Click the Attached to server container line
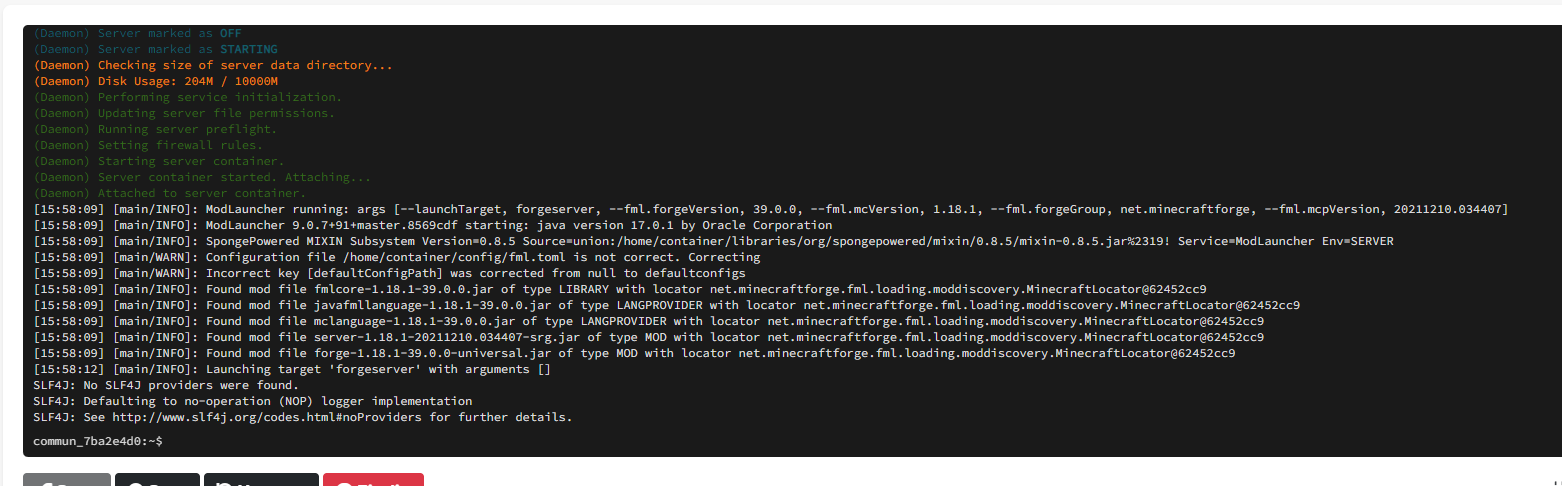The width and height of the screenshot is (1562, 486). tap(184, 193)
